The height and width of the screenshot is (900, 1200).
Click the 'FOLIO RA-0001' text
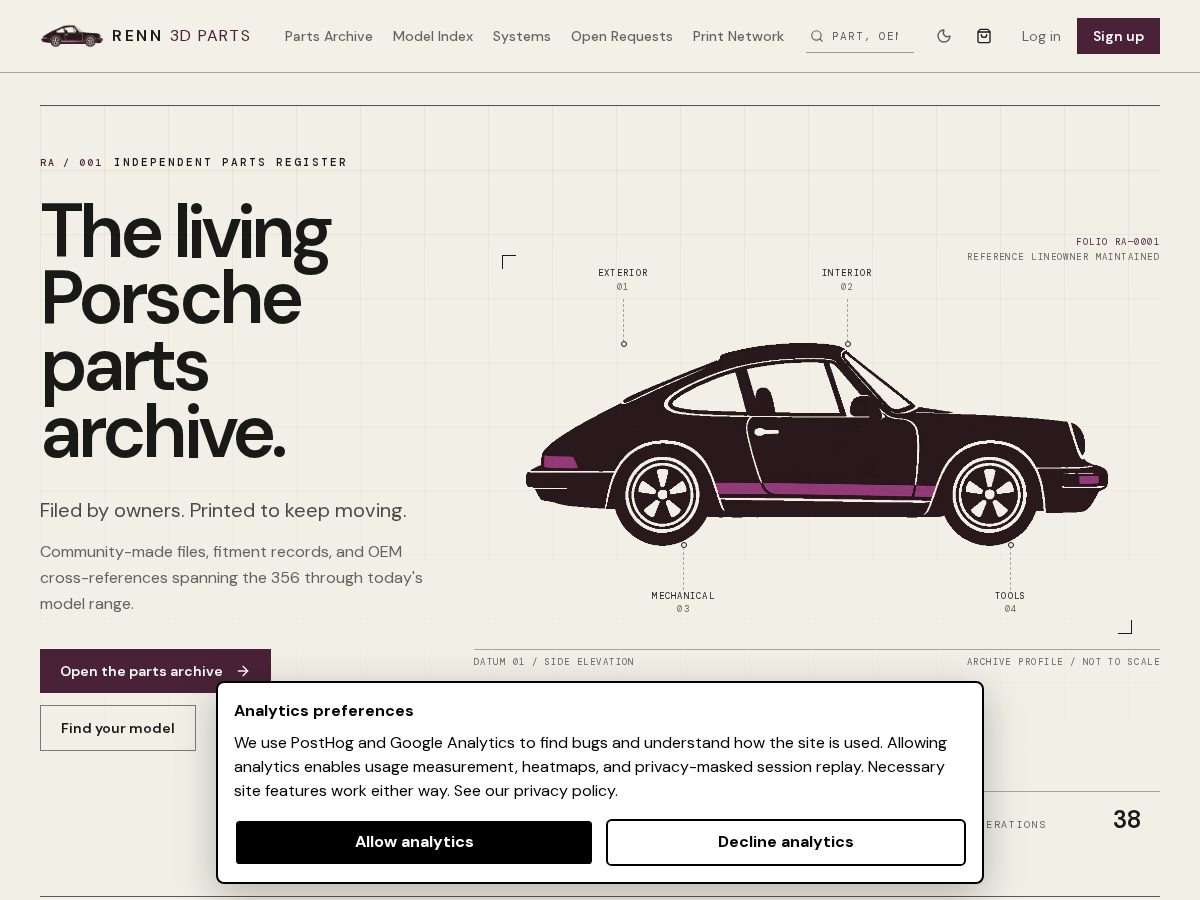tap(1118, 242)
